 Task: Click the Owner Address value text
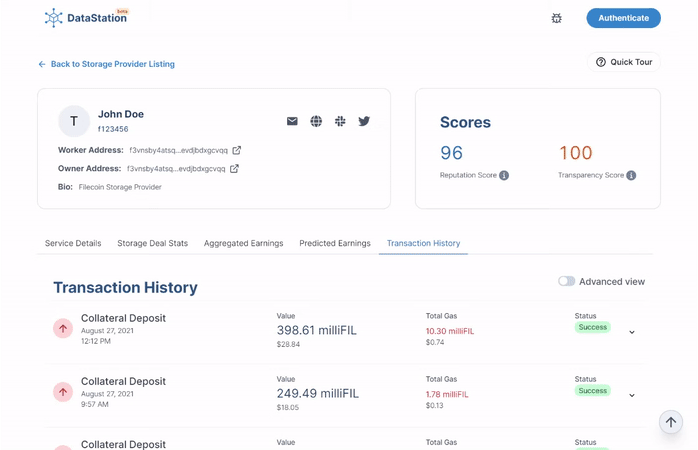click(x=176, y=169)
